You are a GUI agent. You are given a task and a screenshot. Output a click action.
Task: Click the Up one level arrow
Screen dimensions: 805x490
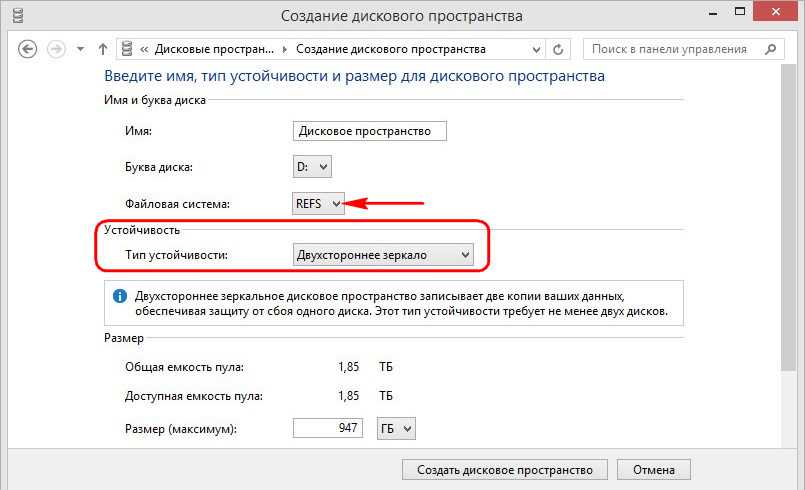coord(103,49)
